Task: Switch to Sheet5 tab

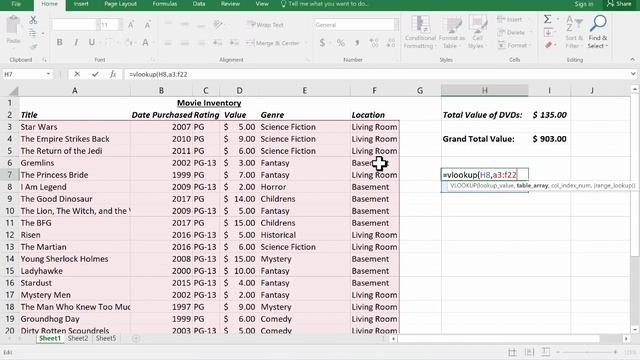Action: click(106, 338)
